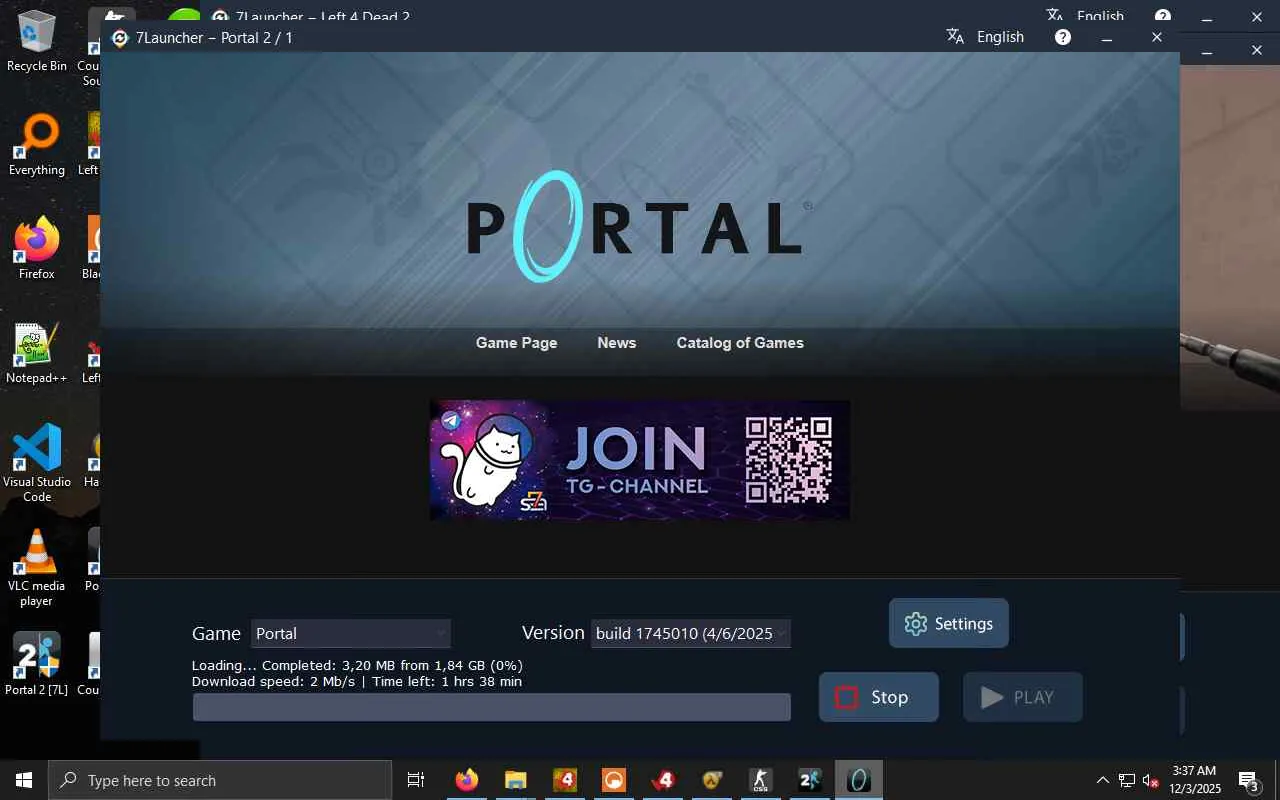Click the download progress bar

click(x=492, y=707)
